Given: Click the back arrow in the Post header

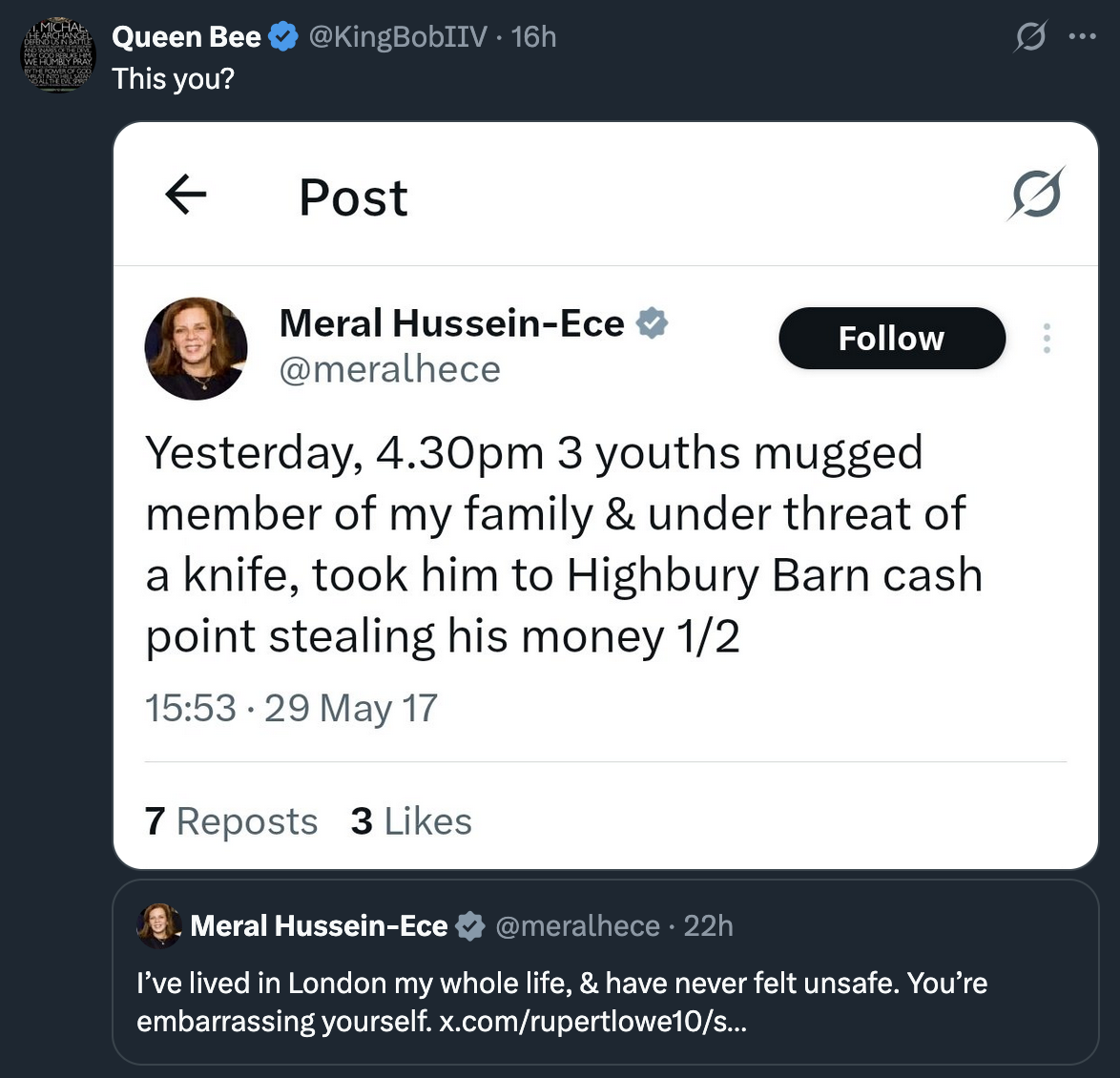Looking at the screenshot, I should click(186, 195).
